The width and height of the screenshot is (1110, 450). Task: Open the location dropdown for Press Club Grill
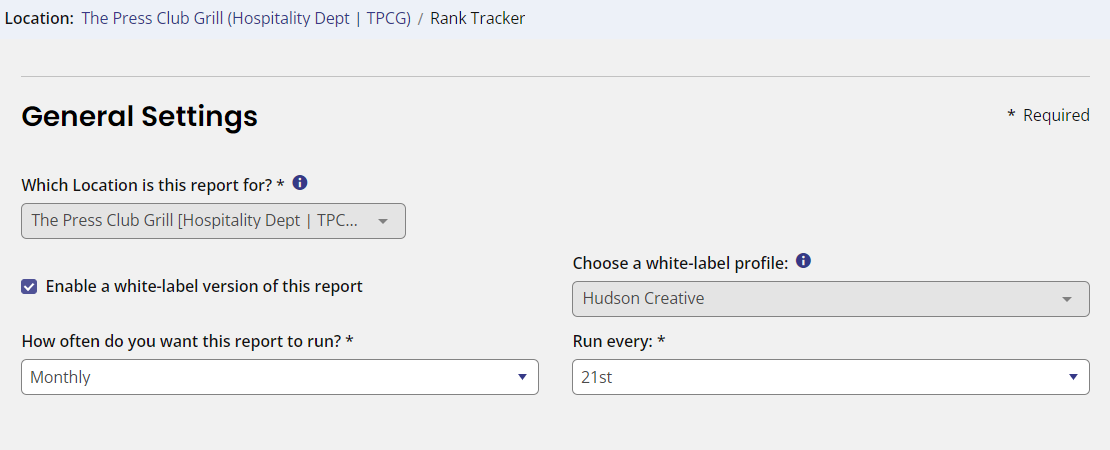(x=200, y=220)
